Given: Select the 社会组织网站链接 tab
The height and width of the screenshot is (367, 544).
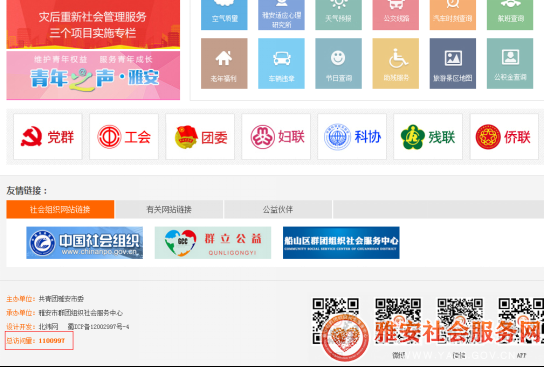Looking at the screenshot, I should click(x=60, y=209).
